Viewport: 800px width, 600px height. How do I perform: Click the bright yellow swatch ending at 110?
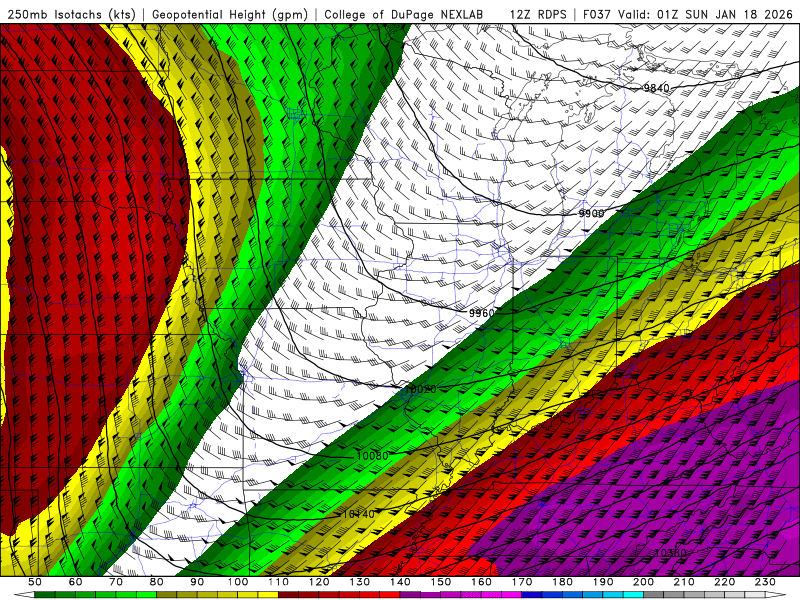click(x=268, y=595)
